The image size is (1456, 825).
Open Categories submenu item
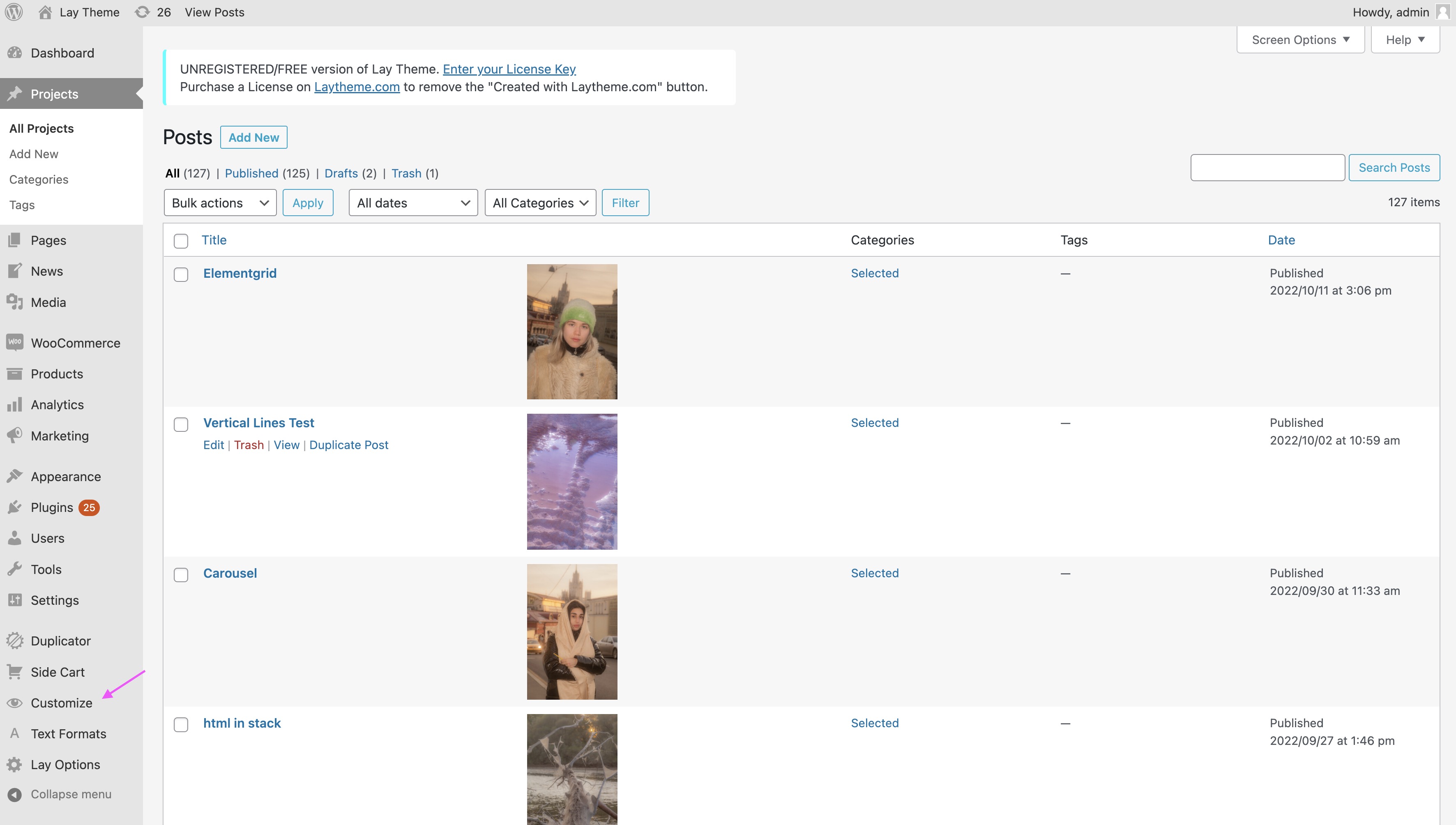tap(39, 179)
